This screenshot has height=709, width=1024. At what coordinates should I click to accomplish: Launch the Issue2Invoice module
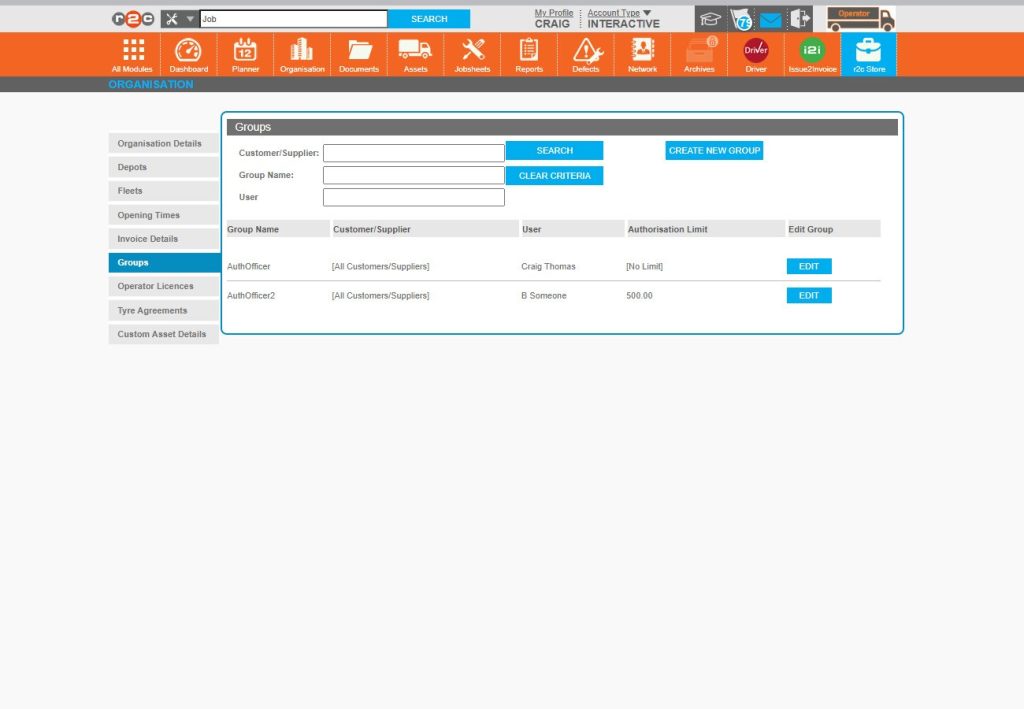coord(811,55)
